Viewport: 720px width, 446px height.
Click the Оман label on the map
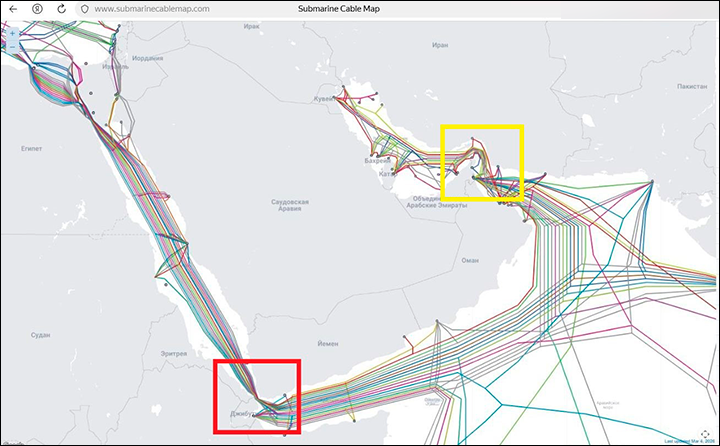point(471,259)
